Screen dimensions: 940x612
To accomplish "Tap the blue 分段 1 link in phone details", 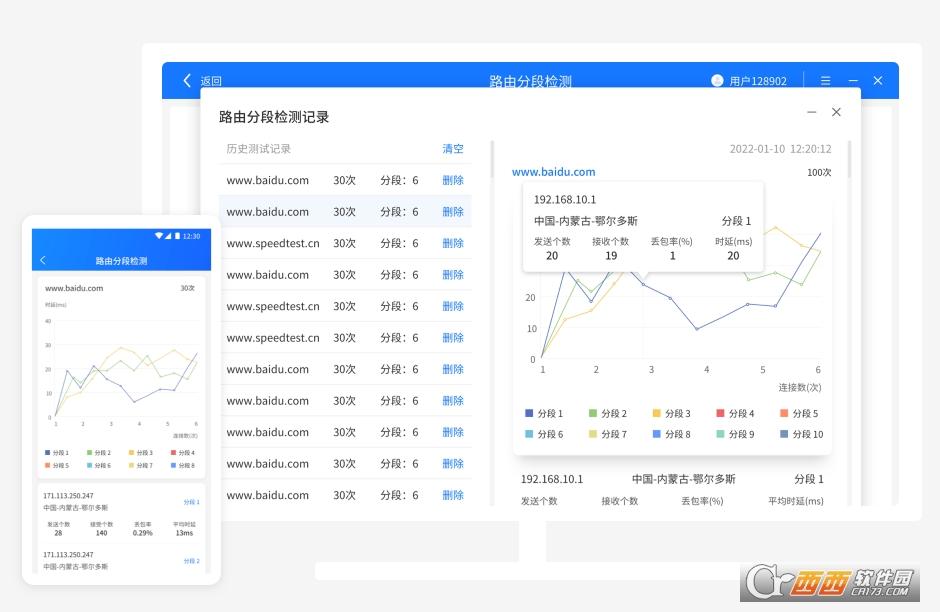I will tap(191, 502).
